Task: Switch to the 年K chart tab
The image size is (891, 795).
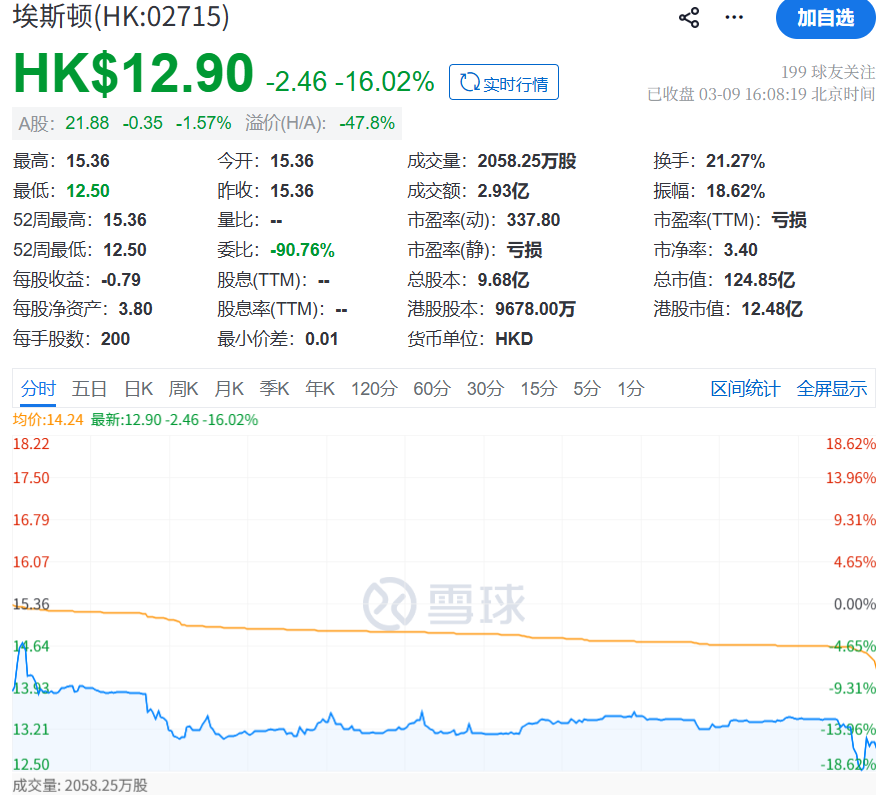Action: (x=320, y=389)
